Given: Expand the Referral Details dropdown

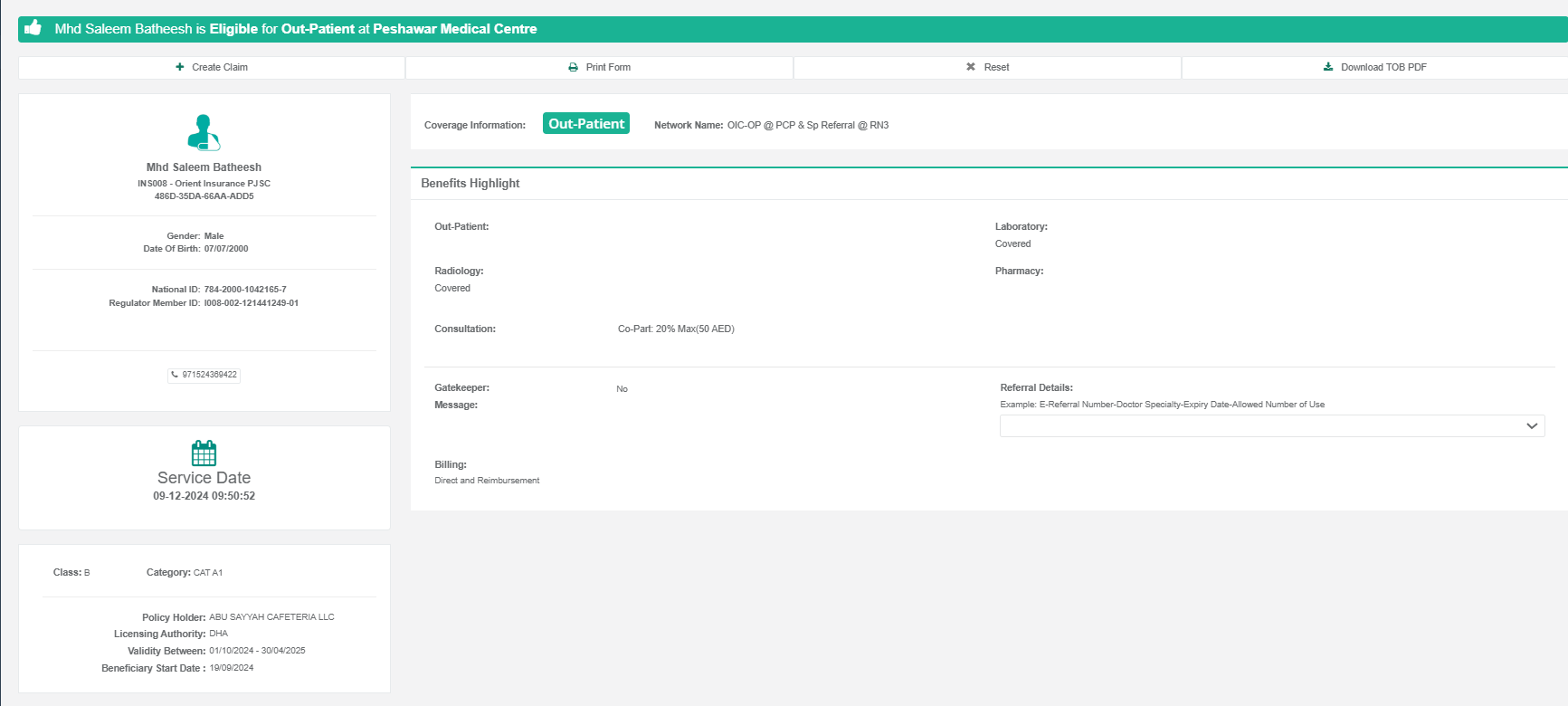Looking at the screenshot, I should click(x=1531, y=426).
